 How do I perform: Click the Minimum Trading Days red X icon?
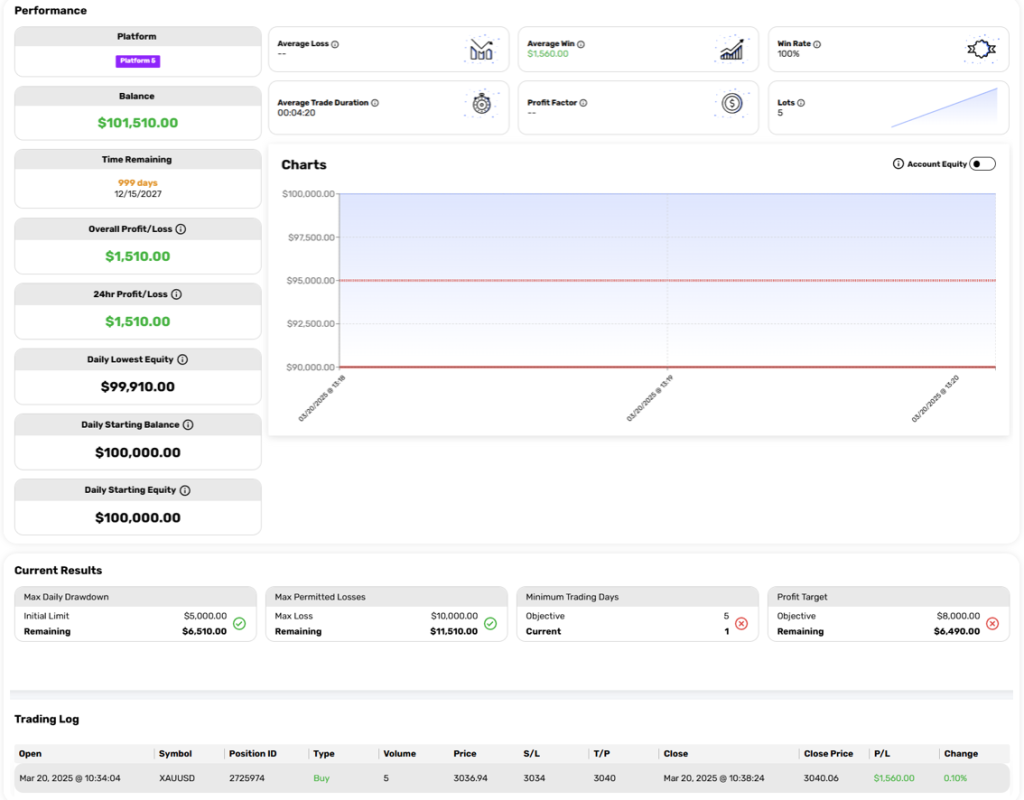(741, 624)
